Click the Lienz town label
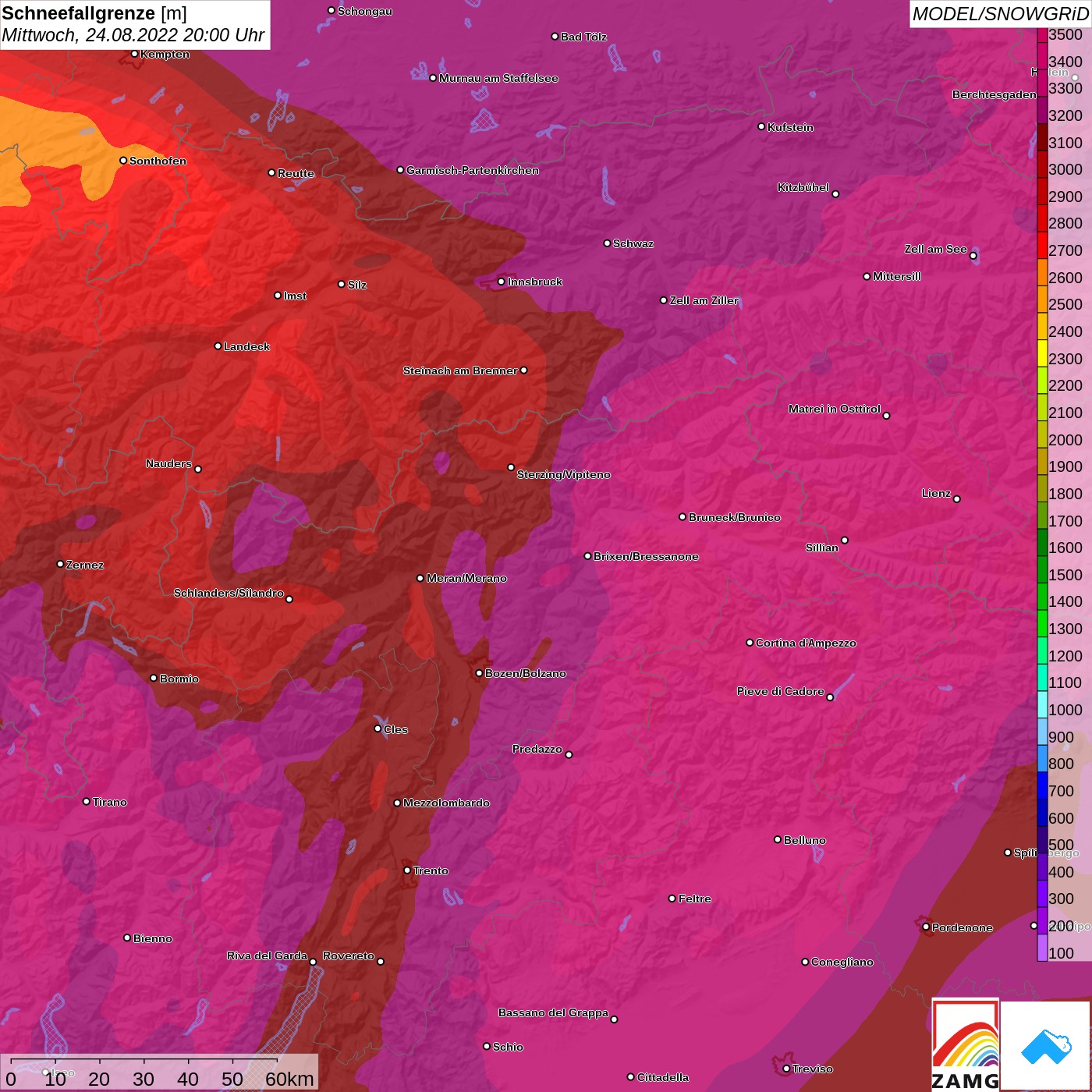 tap(936, 493)
